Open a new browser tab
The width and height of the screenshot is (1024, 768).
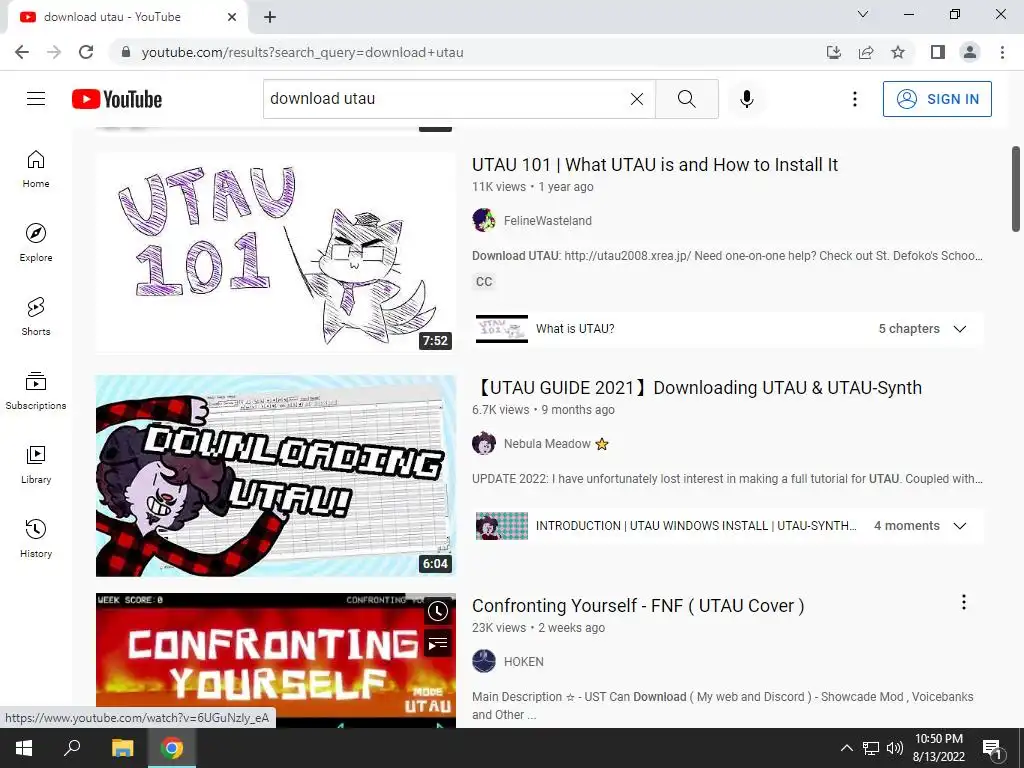(x=270, y=17)
